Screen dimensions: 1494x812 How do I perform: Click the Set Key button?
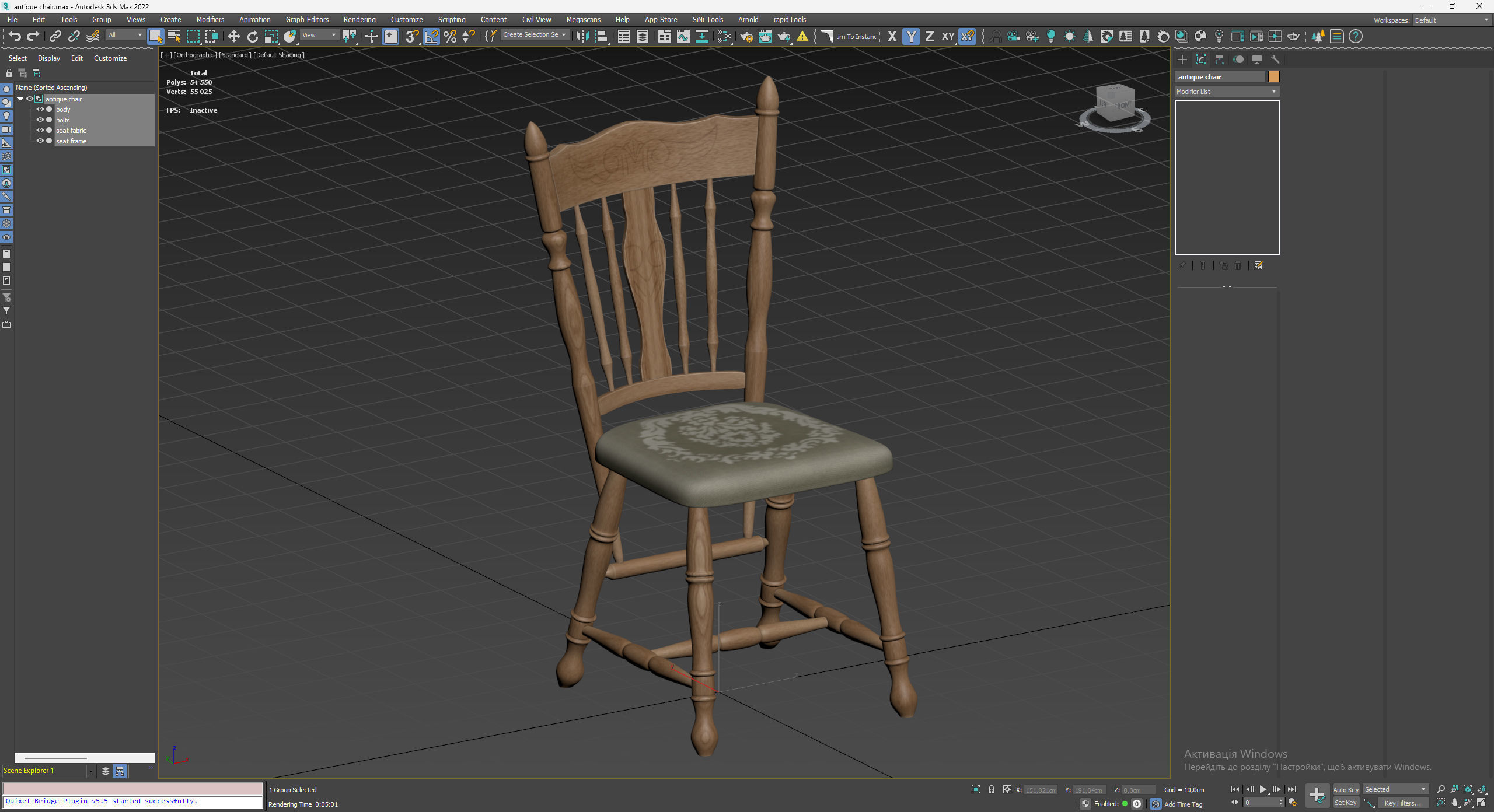(1345, 803)
